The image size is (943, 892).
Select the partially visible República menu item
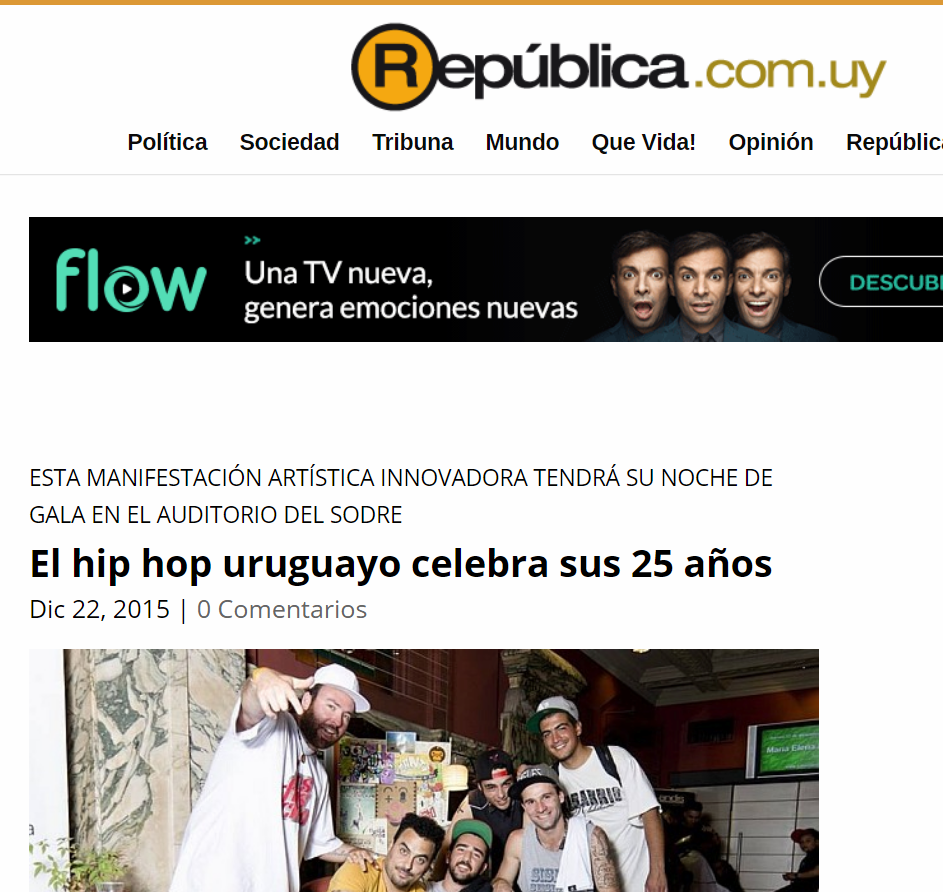point(894,143)
